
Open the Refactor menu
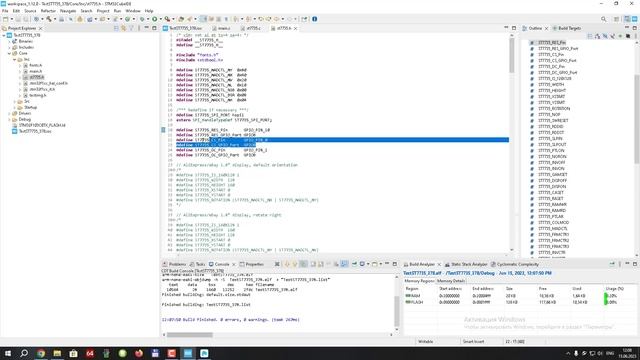coord(48,11)
